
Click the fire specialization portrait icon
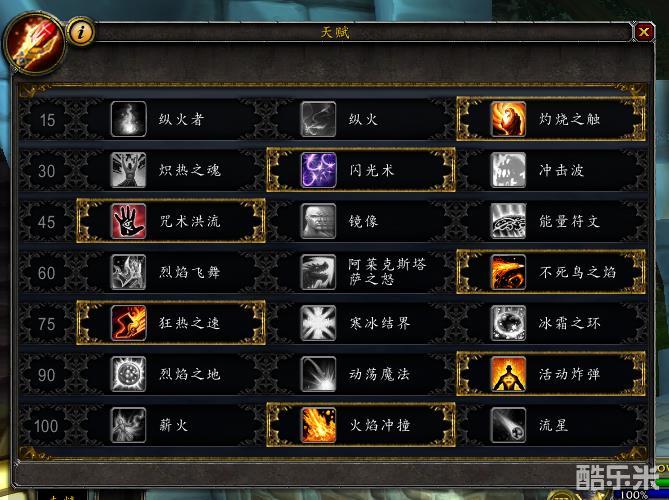(34, 43)
